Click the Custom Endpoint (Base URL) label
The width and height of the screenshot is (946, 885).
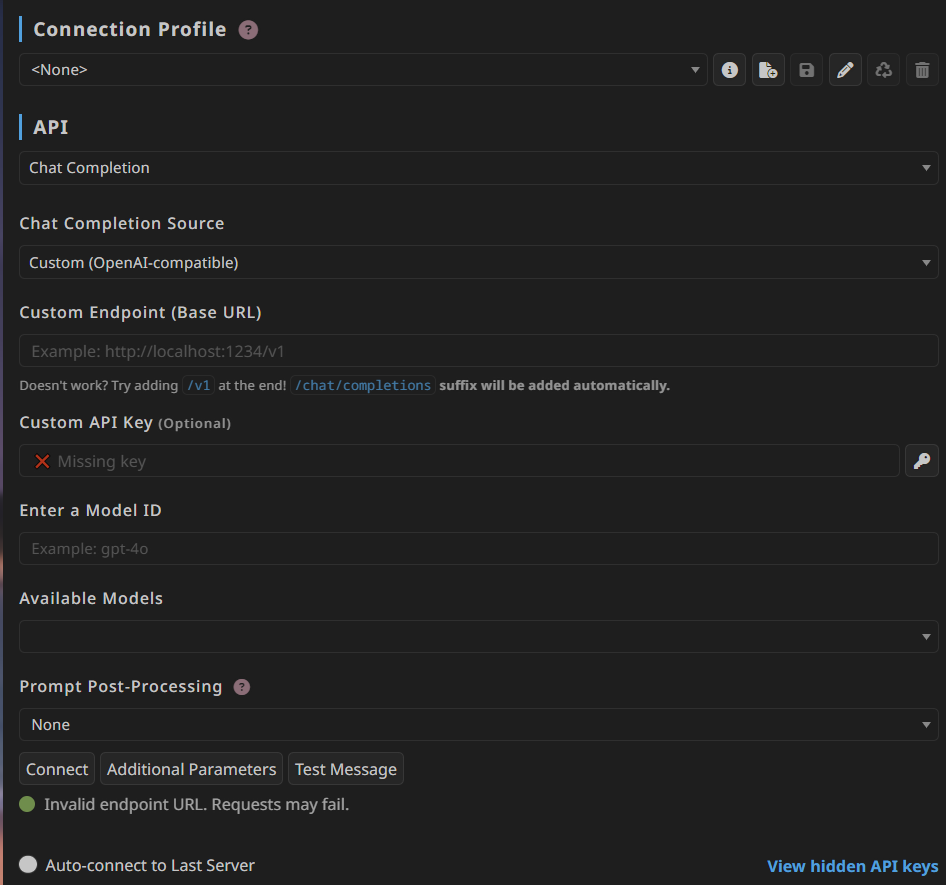141,312
